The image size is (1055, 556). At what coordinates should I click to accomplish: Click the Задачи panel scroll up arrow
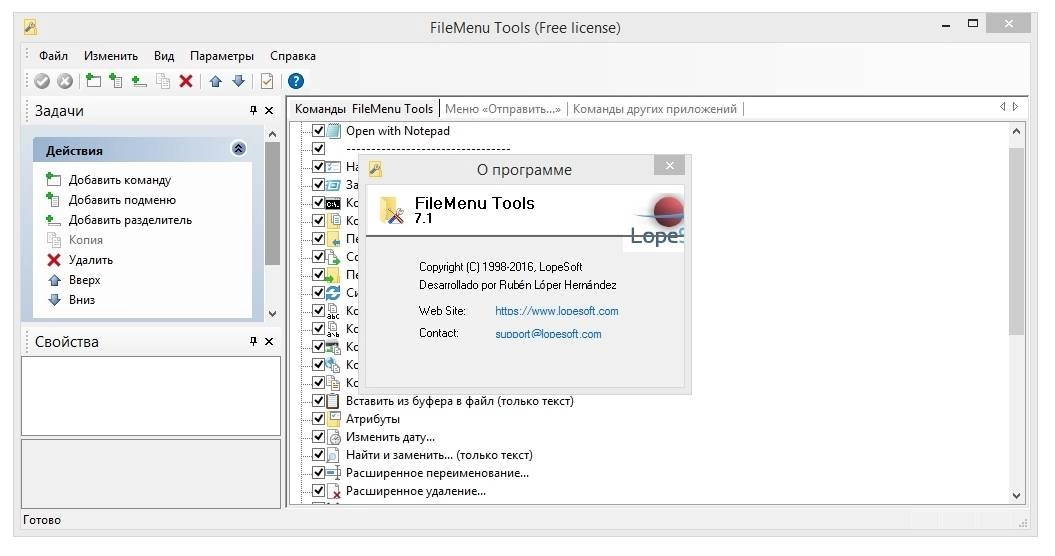pos(272,134)
